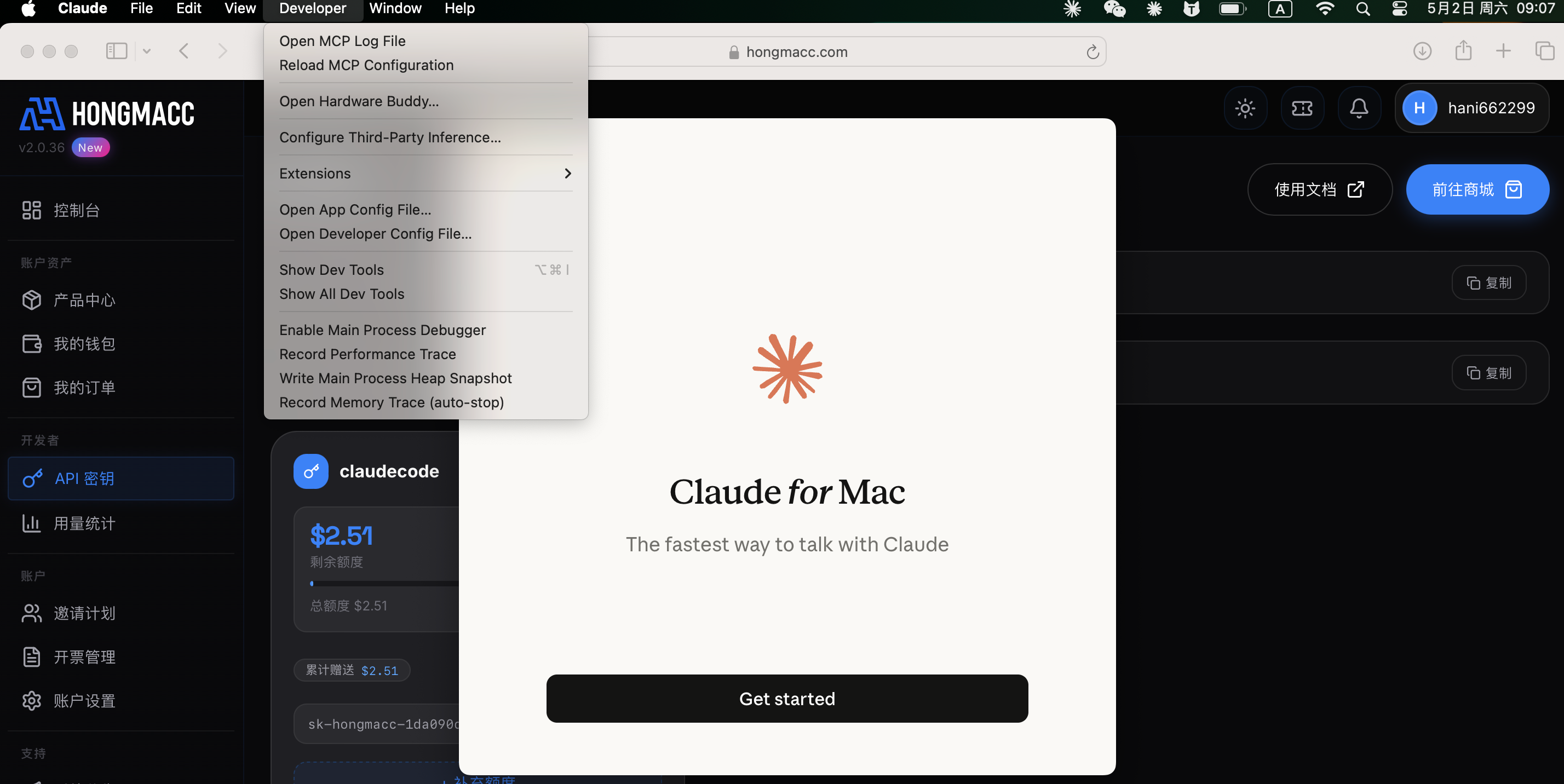The height and width of the screenshot is (784, 1564).
Task: Open the Claude app menu
Action: (x=83, y=9)
